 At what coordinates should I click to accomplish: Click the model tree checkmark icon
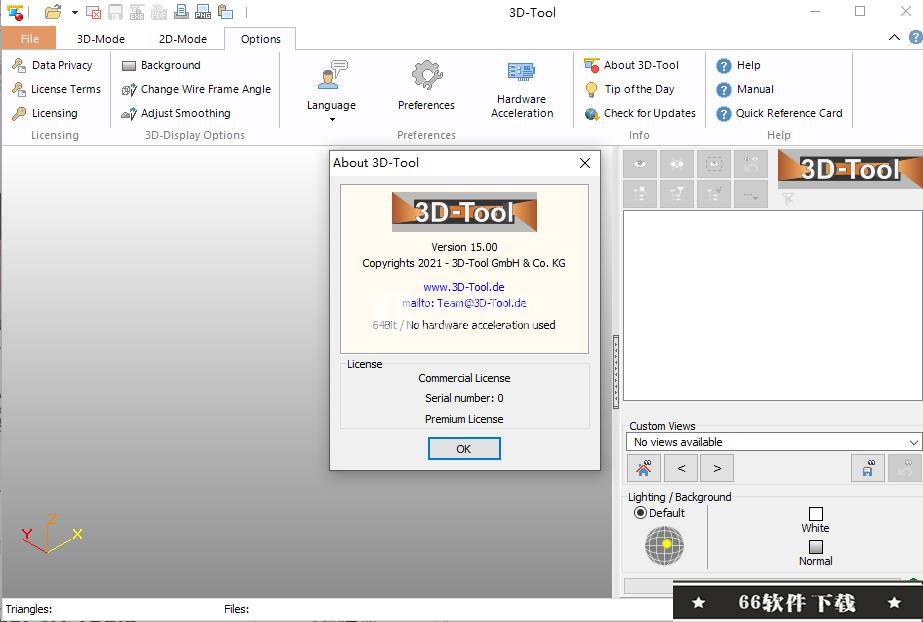click(x=714, y=194)
